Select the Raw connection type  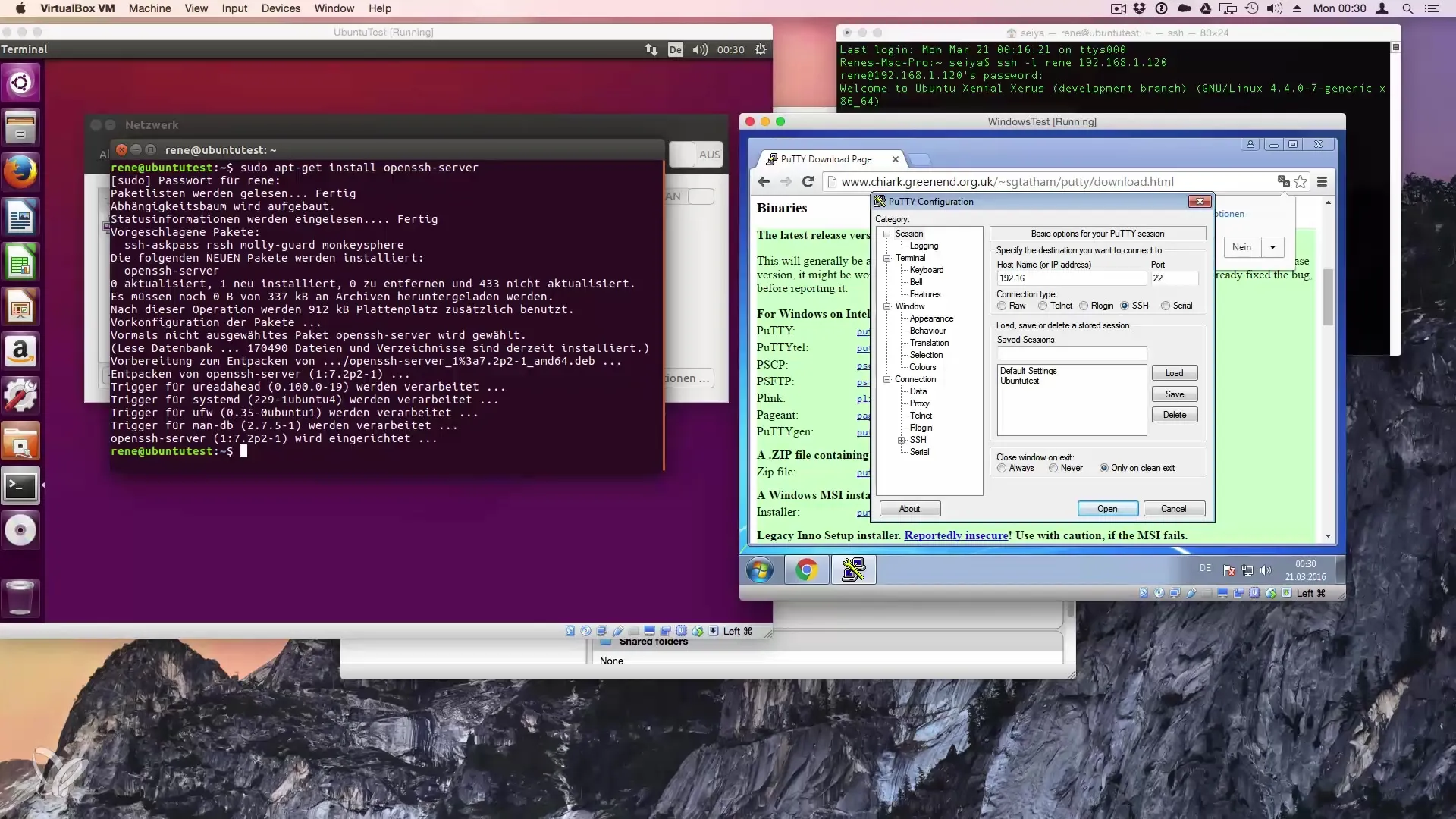[x=1003, y=306]
